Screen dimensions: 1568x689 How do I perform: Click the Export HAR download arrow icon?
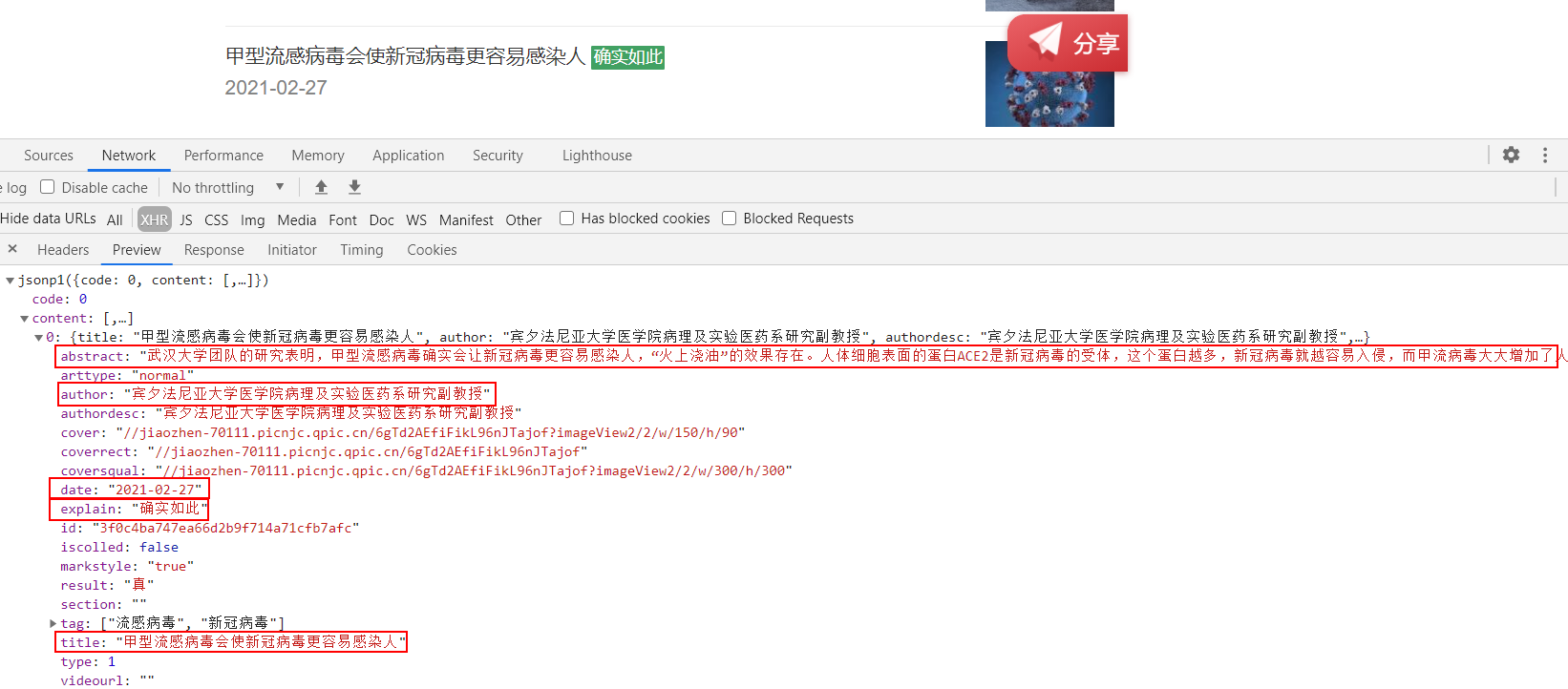pos(354,187)
